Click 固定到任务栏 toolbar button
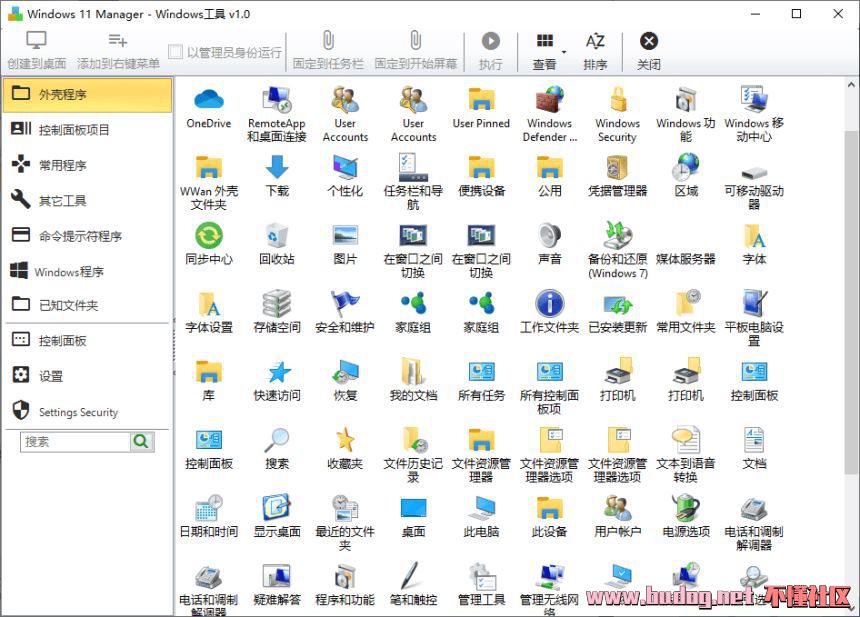Viewport: 860px width, 617px height. (328, 50)
